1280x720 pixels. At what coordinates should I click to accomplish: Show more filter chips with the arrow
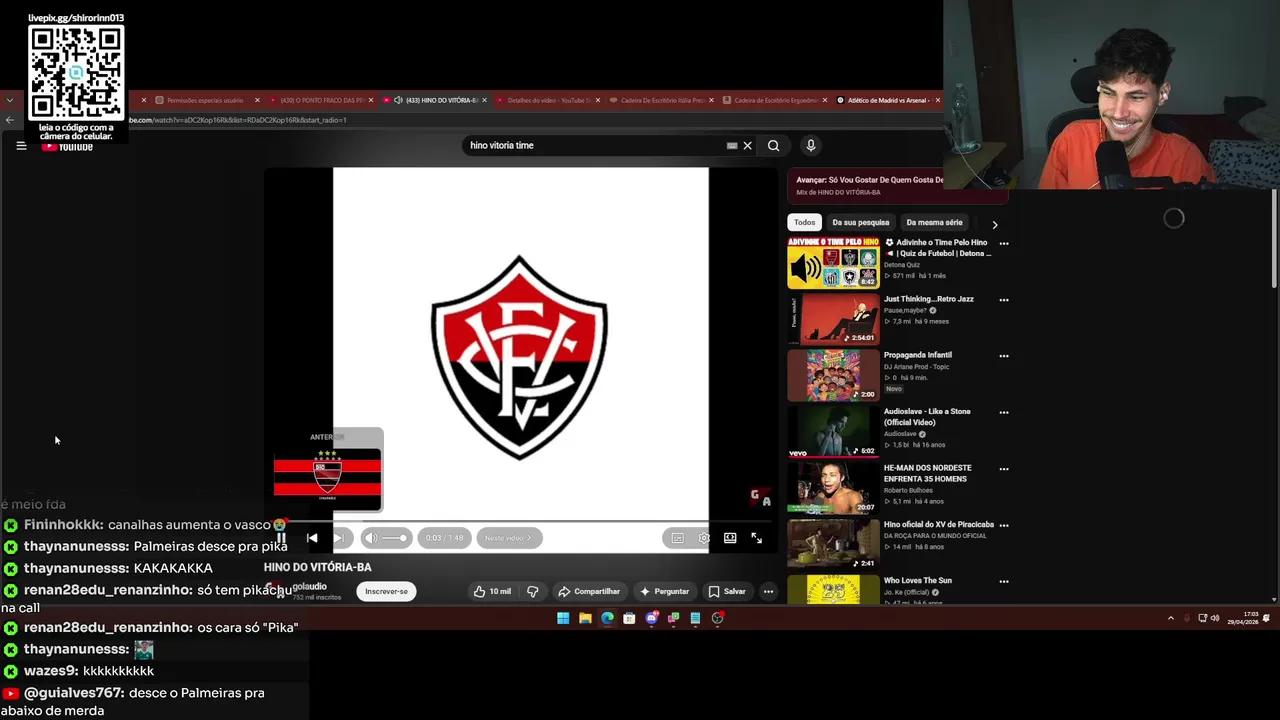[x=994, y=224]
